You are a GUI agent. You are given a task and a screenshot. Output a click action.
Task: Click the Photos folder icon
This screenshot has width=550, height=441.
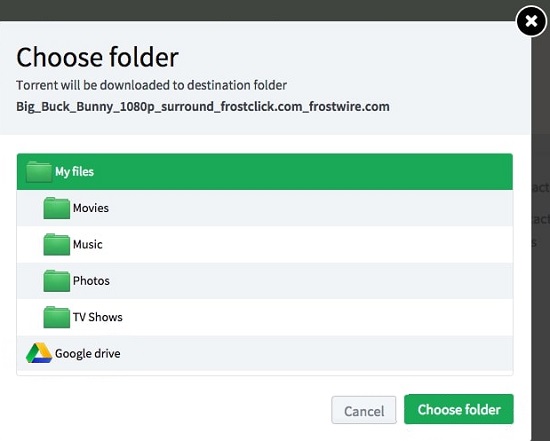tap(56, 281)
